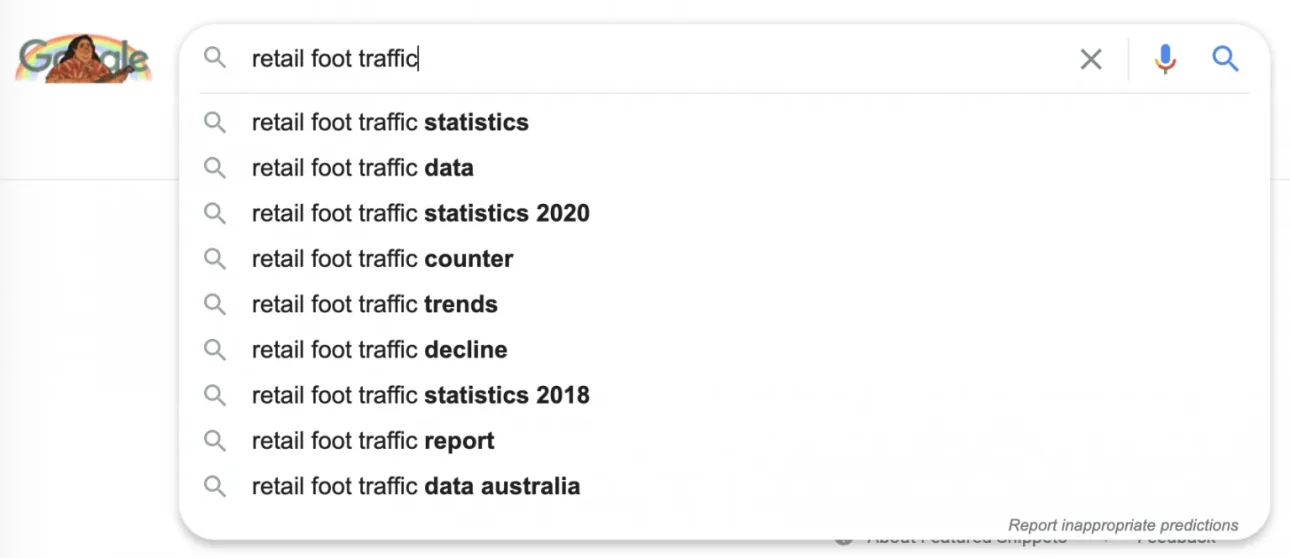Click the magnifier icon inside the search field
Viewport: 1290px width, 558px height.
(x=215, y=58)
